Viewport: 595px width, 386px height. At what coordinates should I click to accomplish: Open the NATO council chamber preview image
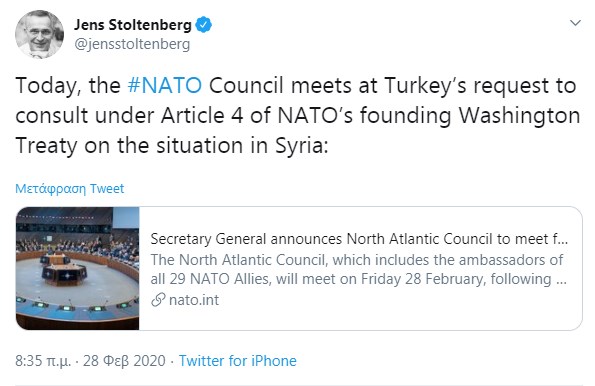pyautogui.click(x=77, y=268)
